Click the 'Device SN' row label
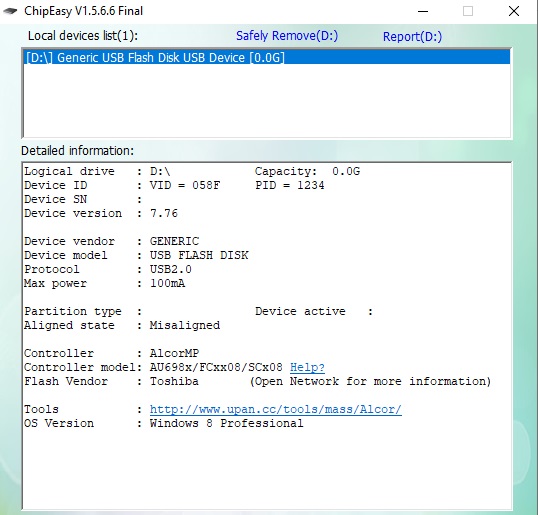This screenshot has width=538, height=515. (x=56, y=199)
